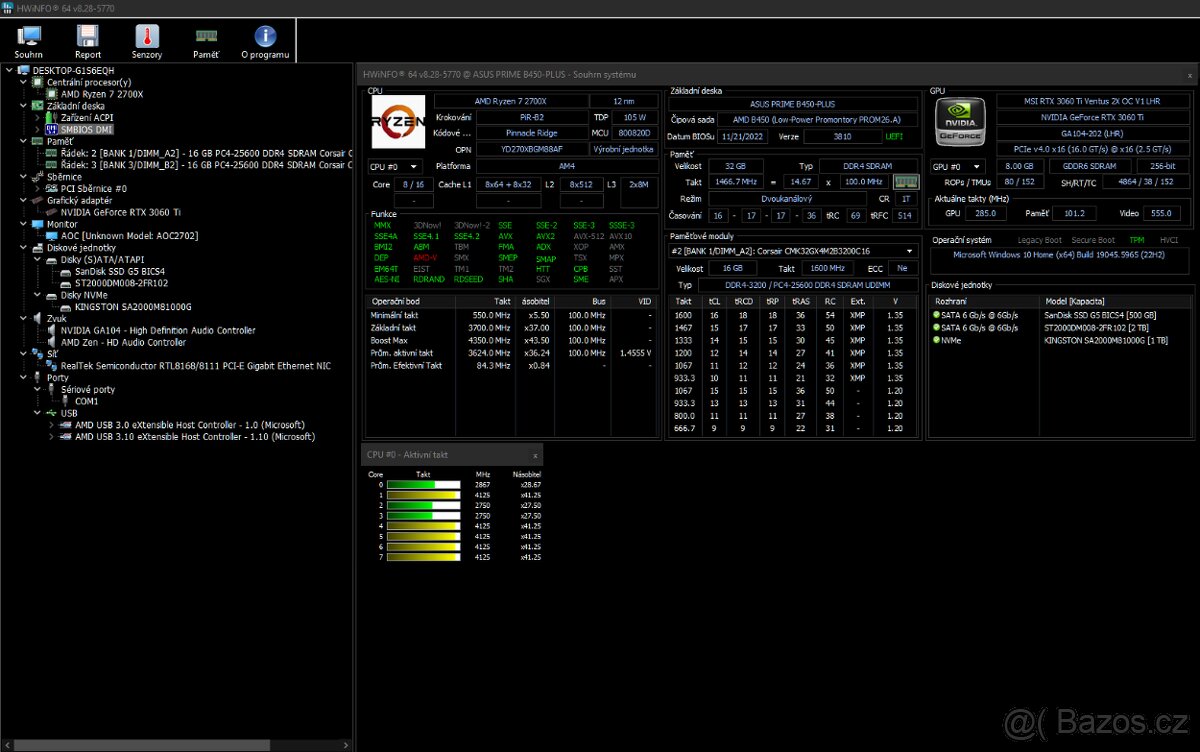Expand the PCI Sběrnice #0 node

(x=38, y=189)
